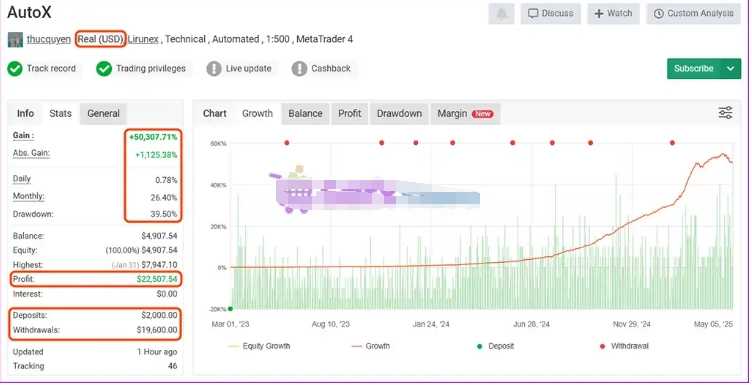Click the Cashback warning icon

click(x=299, y=69)
